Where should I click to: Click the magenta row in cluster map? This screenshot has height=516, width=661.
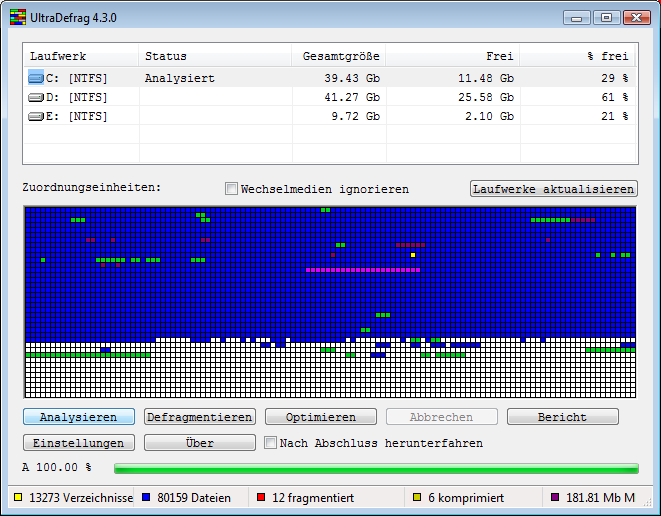(363, 270)
